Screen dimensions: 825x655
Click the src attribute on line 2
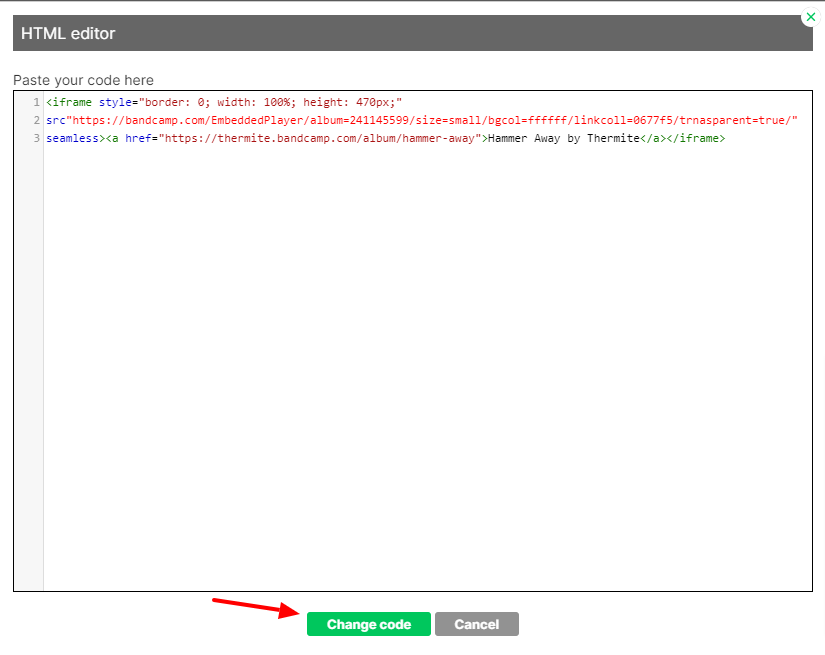[x=55, y=120]
